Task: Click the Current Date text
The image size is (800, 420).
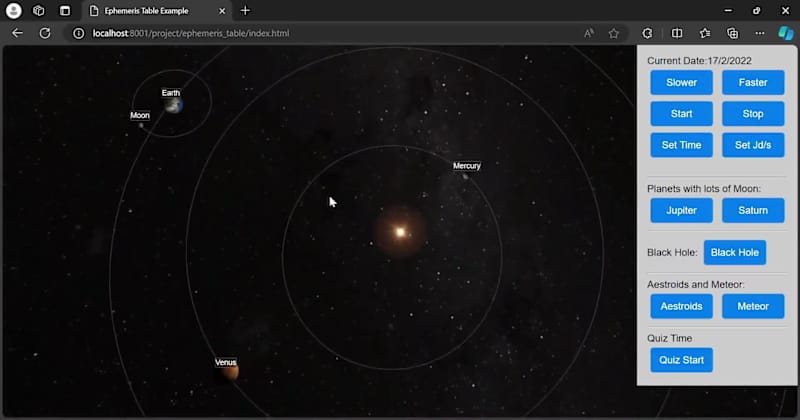Action: click(x=699, y=61)
